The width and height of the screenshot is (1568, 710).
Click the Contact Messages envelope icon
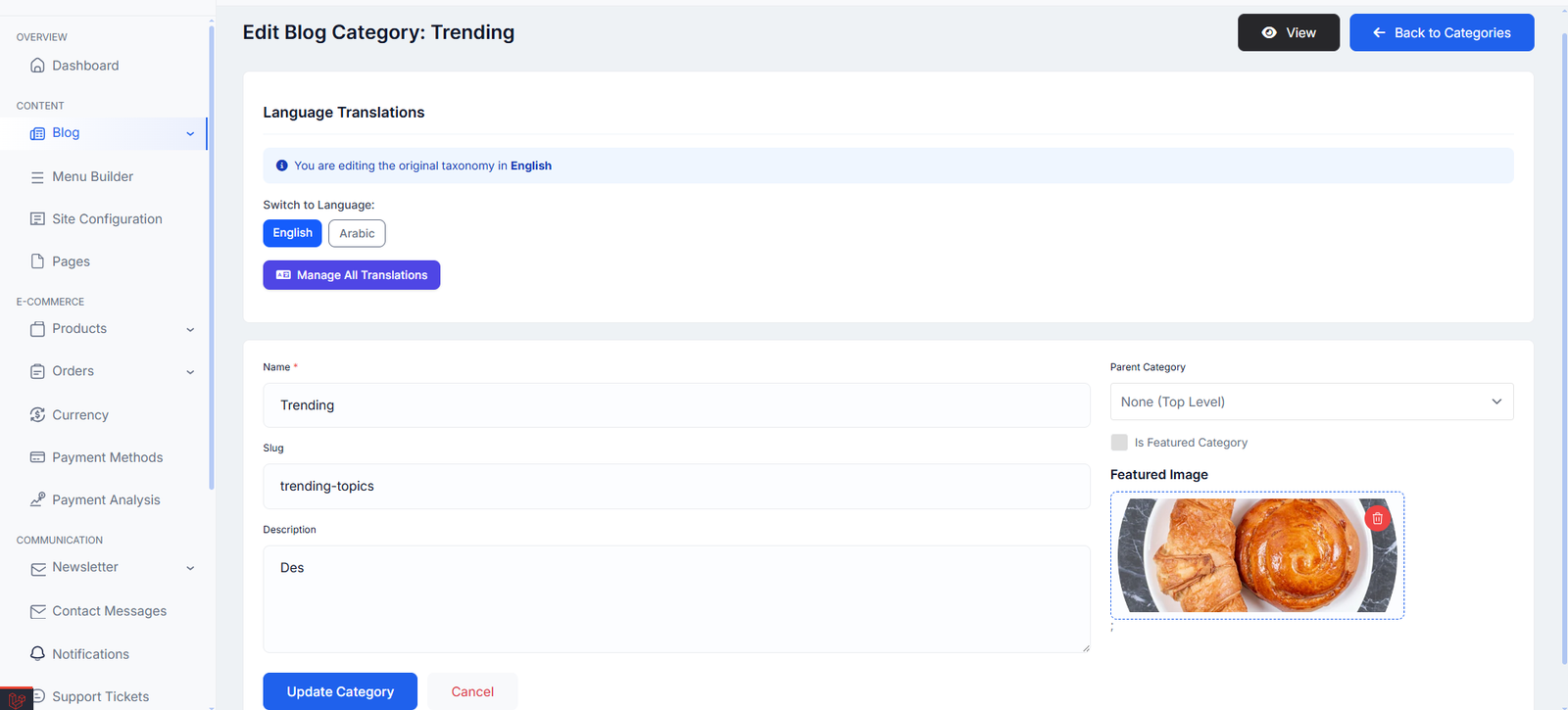click(x=37, y=611)
